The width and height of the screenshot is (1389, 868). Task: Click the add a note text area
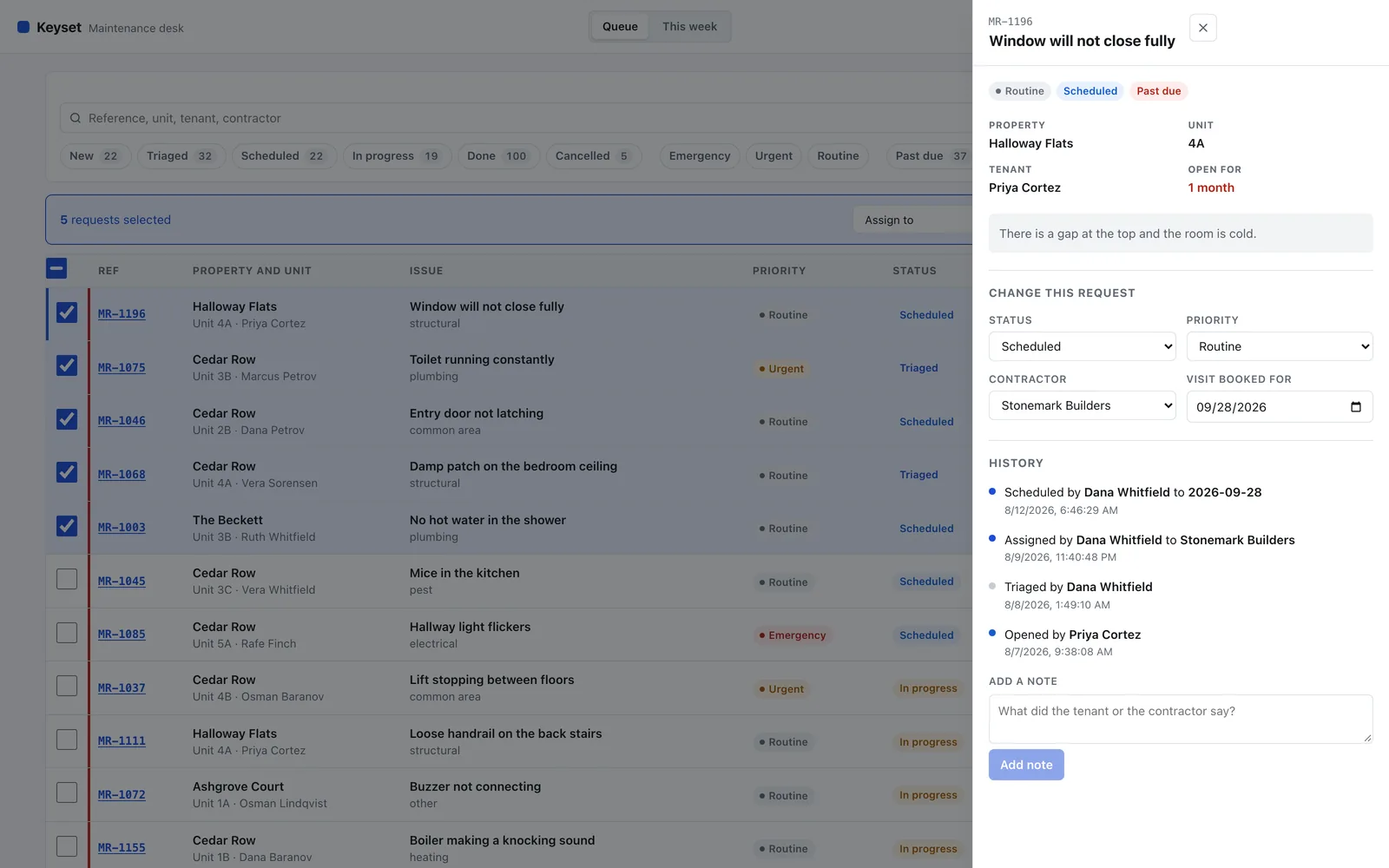pyautogui.click(x=1181, y=719)
